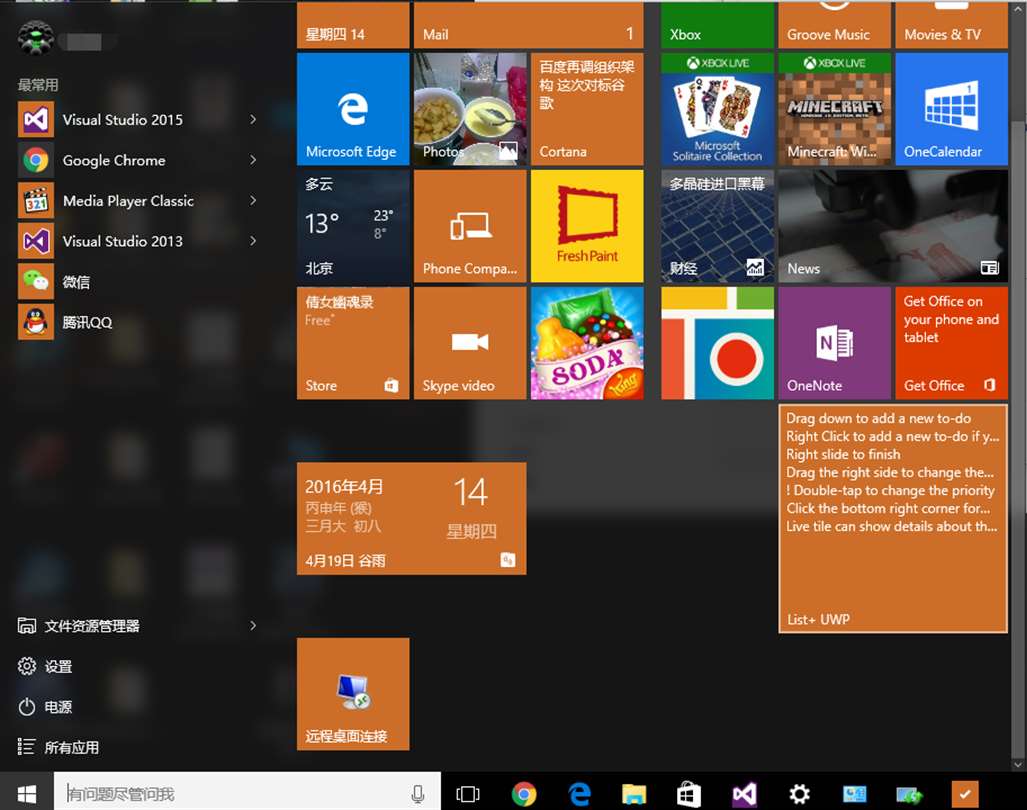Open the Minecraft tile
The width and height of the screenshot is (1027, 810).
pyautogui.click(x=834, y=109)
